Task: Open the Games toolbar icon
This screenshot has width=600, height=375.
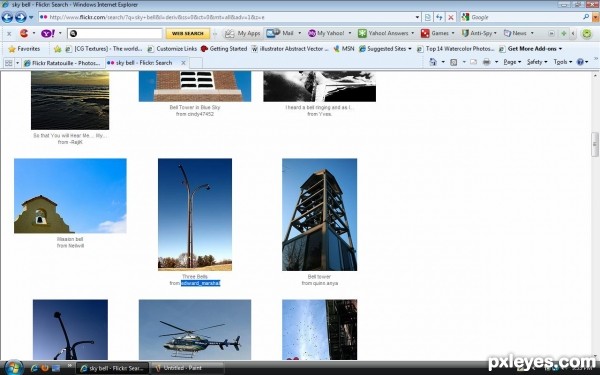Action: (425, 33)
